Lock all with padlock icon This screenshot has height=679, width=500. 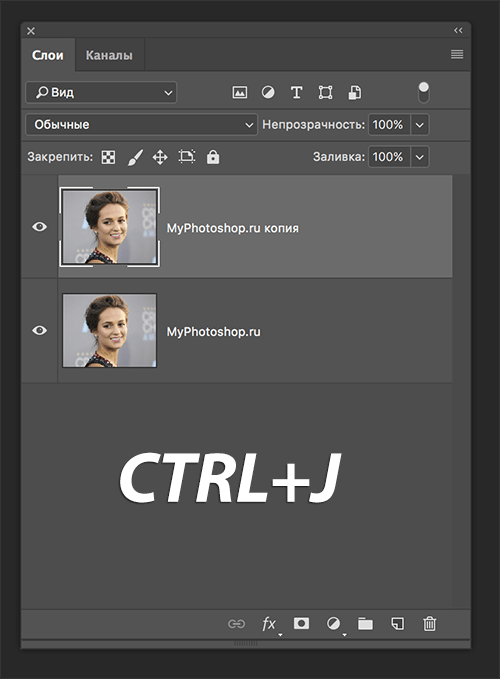213,157
